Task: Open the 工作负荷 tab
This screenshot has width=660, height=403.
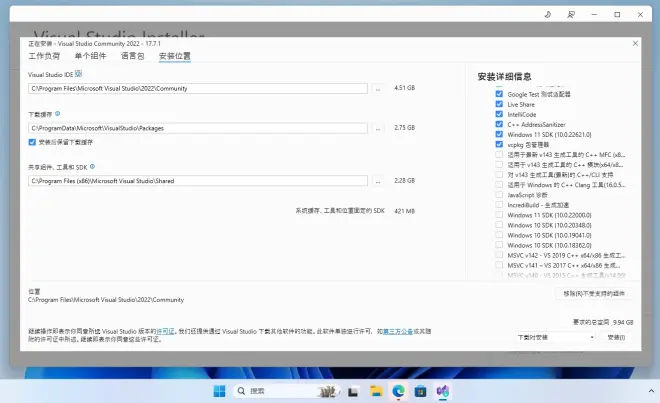Action: point(44,56)
